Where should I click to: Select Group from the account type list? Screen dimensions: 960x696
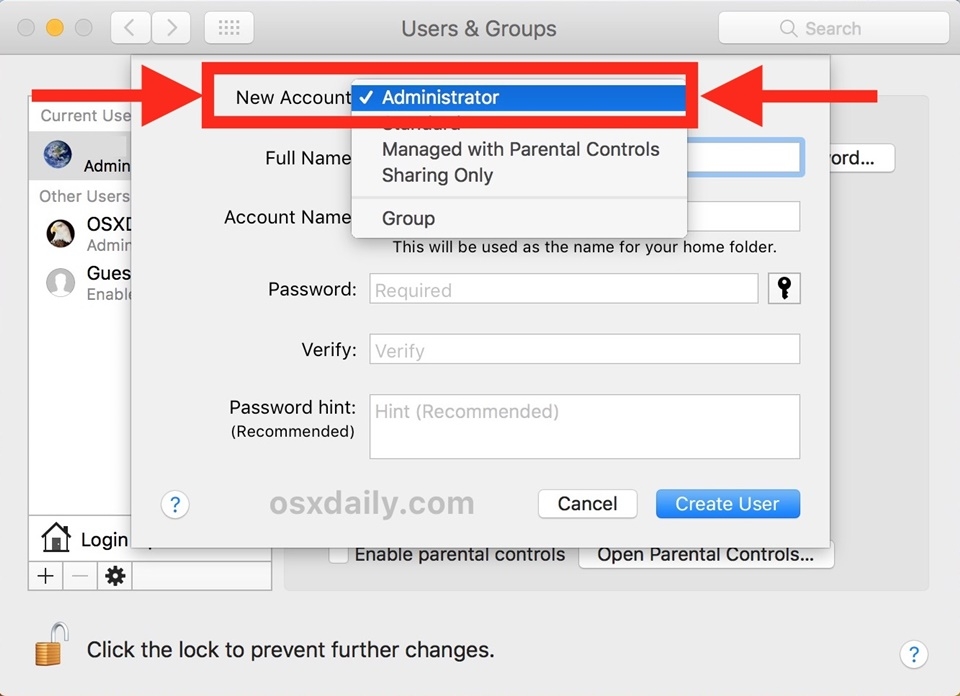(x=408, y=218)
